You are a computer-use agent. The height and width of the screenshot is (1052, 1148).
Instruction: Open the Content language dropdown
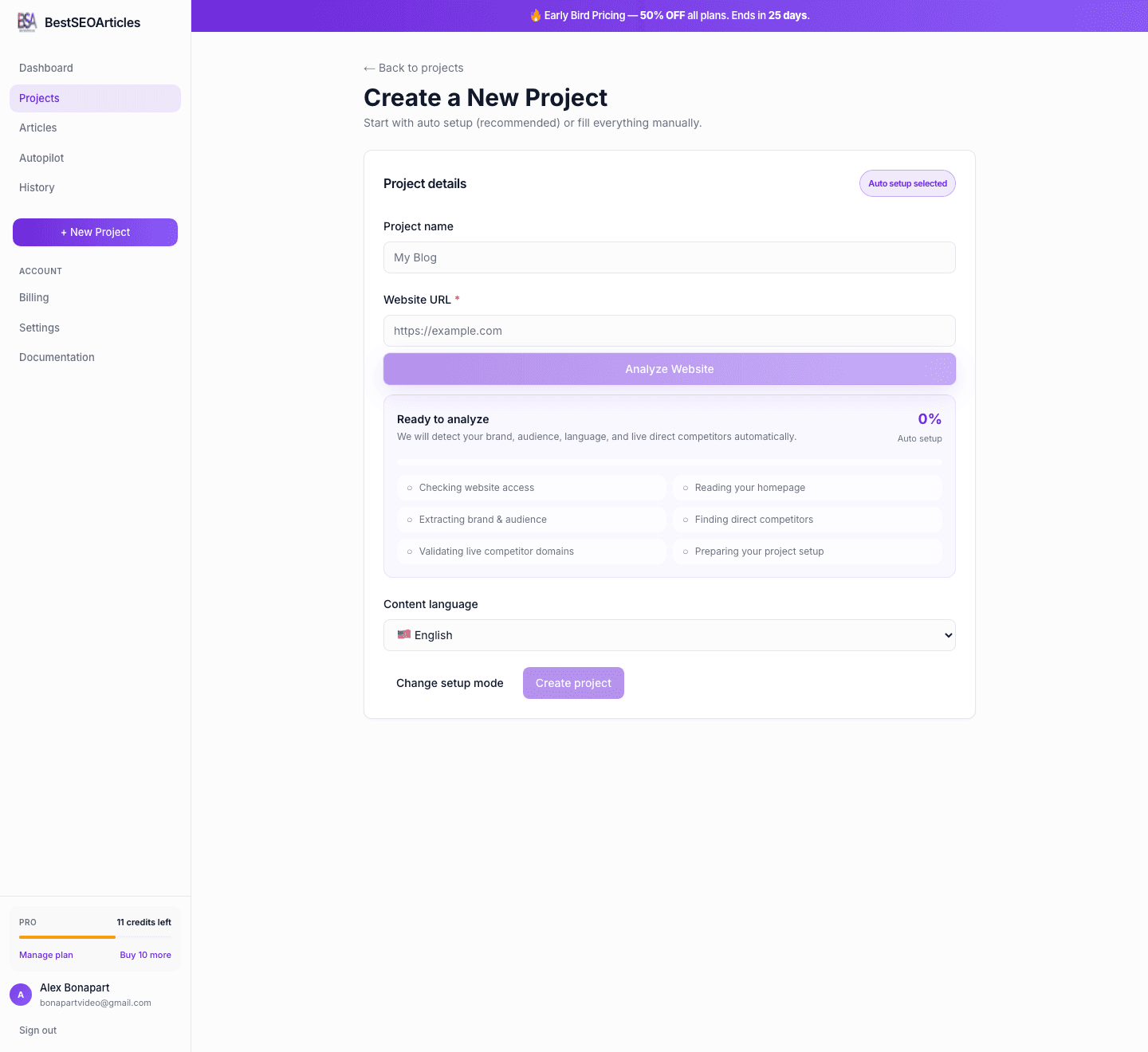[670, 634]
